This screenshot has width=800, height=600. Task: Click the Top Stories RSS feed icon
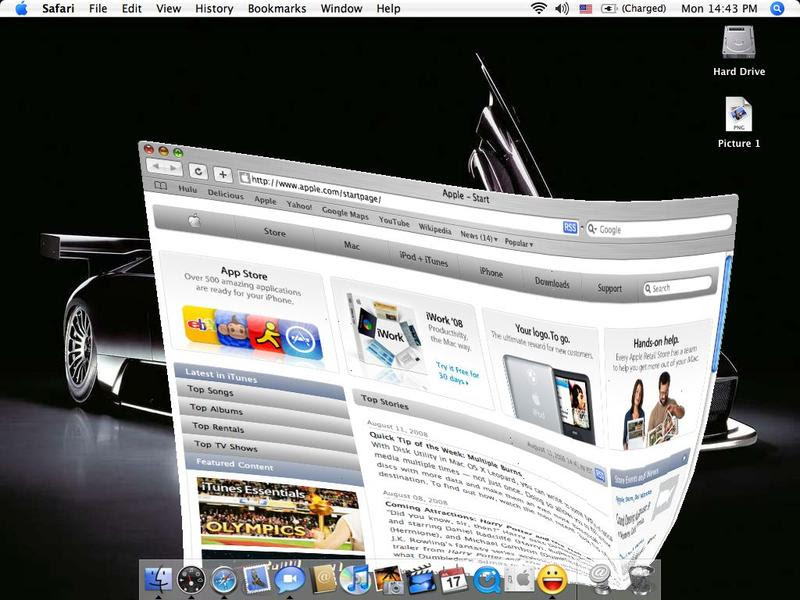(600, 476)
